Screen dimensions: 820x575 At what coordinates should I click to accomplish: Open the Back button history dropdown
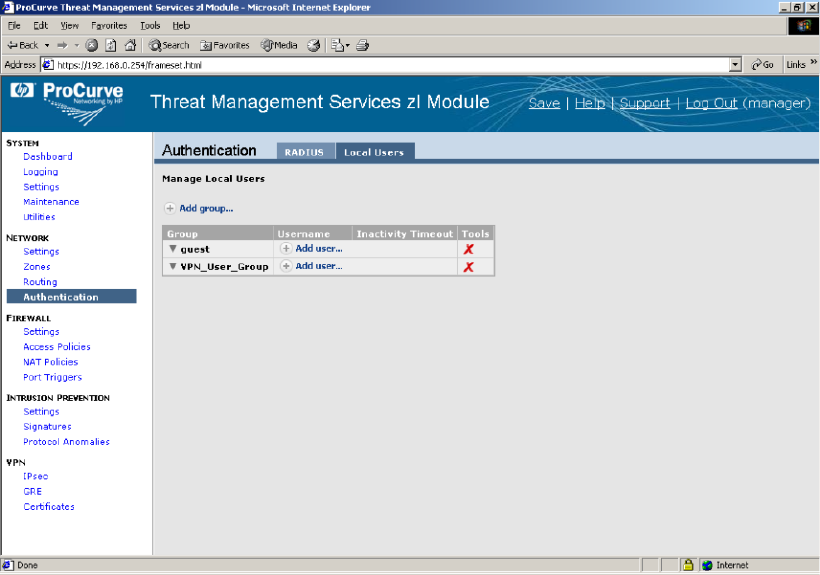[x=47, y=45]
